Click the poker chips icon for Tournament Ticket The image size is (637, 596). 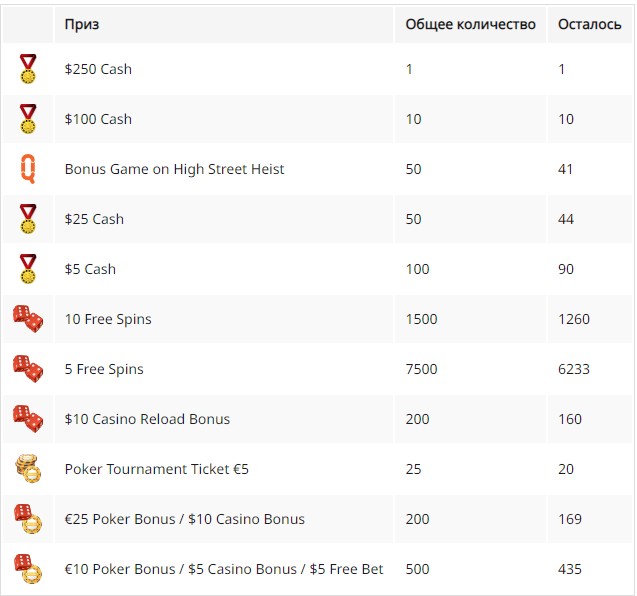[x=28, y=469]
